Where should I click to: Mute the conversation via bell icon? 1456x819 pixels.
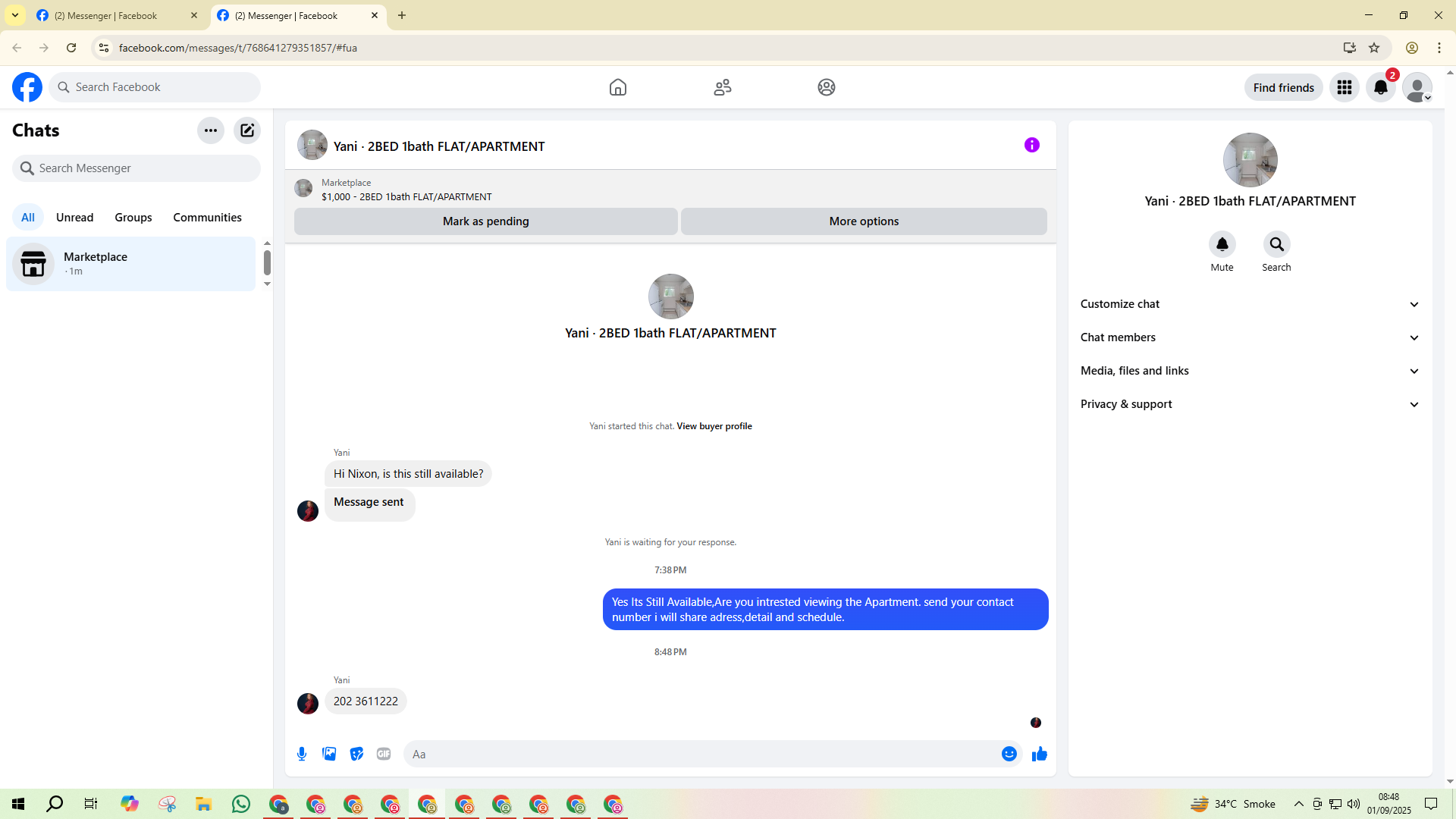coord(1222,244)
